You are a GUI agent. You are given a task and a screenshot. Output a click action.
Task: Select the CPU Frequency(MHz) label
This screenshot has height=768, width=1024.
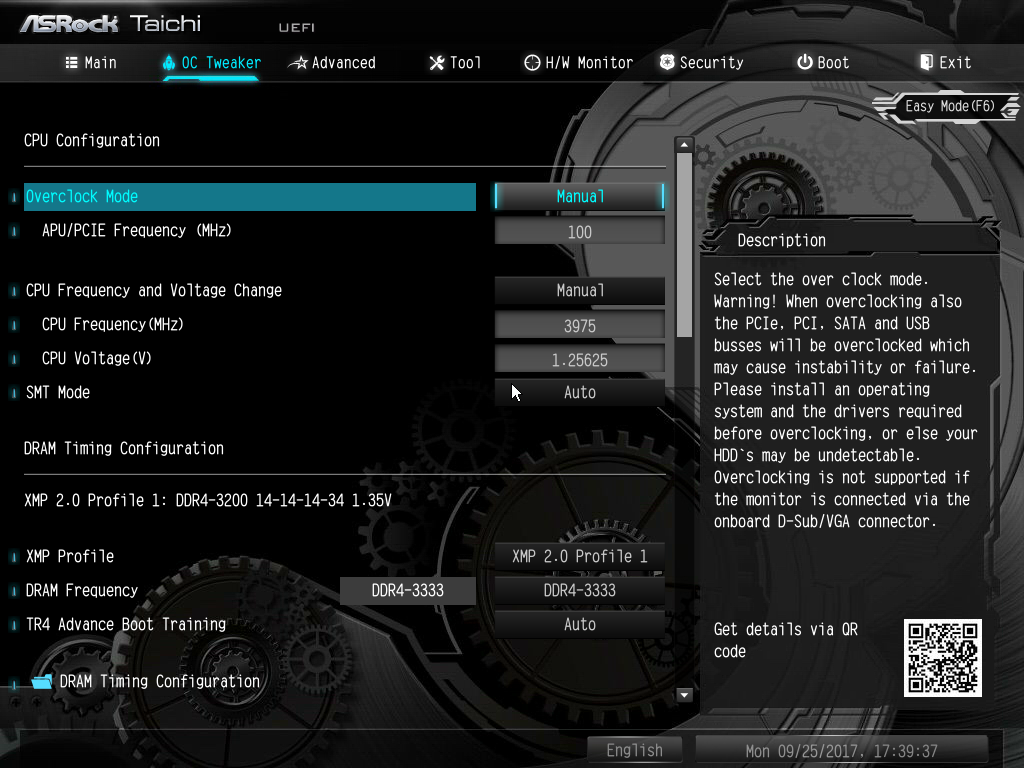click(x=112, y=325)
